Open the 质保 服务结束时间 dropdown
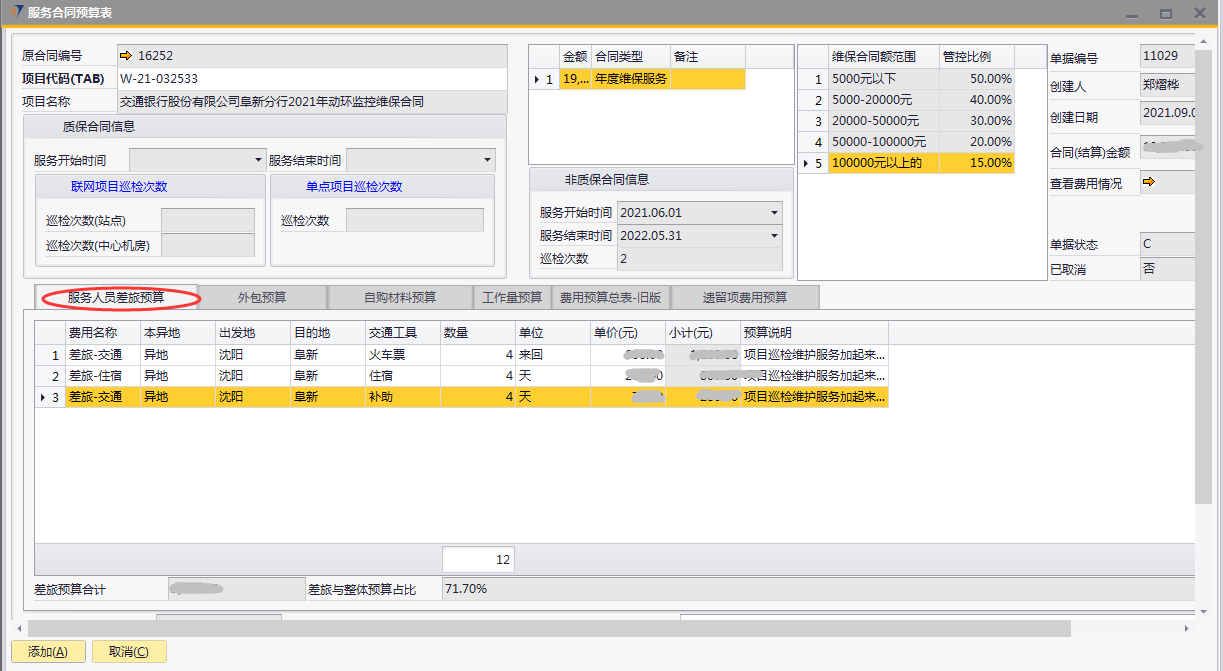Image resolution: width=1223 pixels, height=671 pixels. pyautogui.click(x=487, y=160)
